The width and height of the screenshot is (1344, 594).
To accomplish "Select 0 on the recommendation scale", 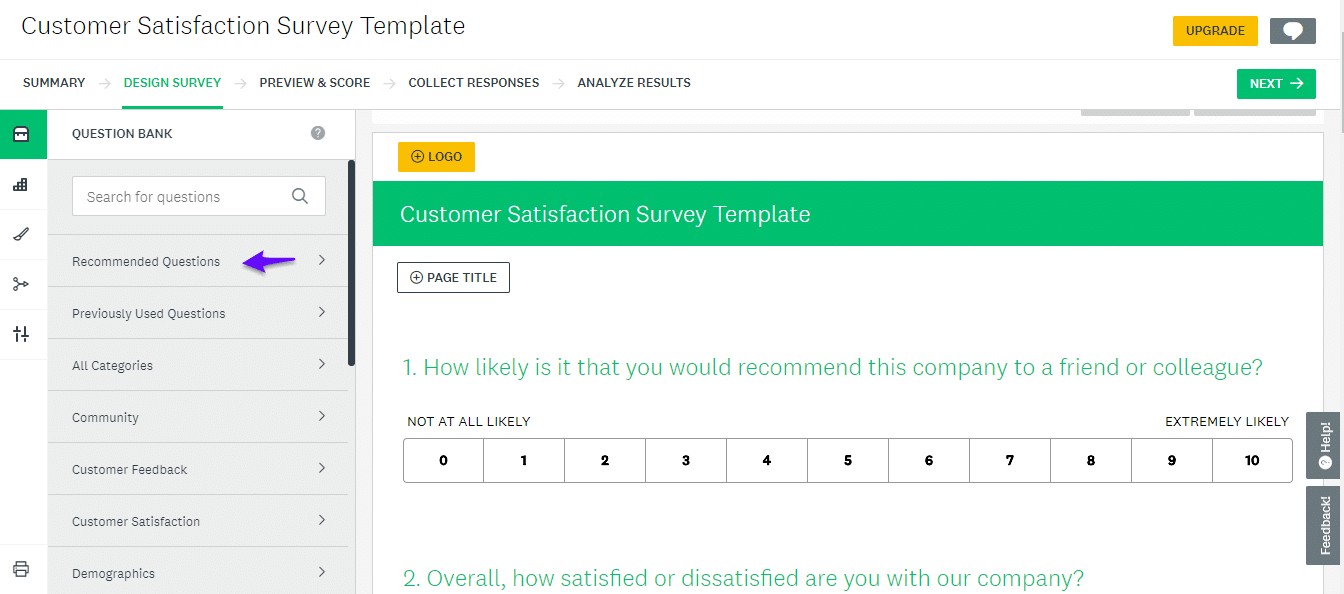I will click(x=443, y=460).
